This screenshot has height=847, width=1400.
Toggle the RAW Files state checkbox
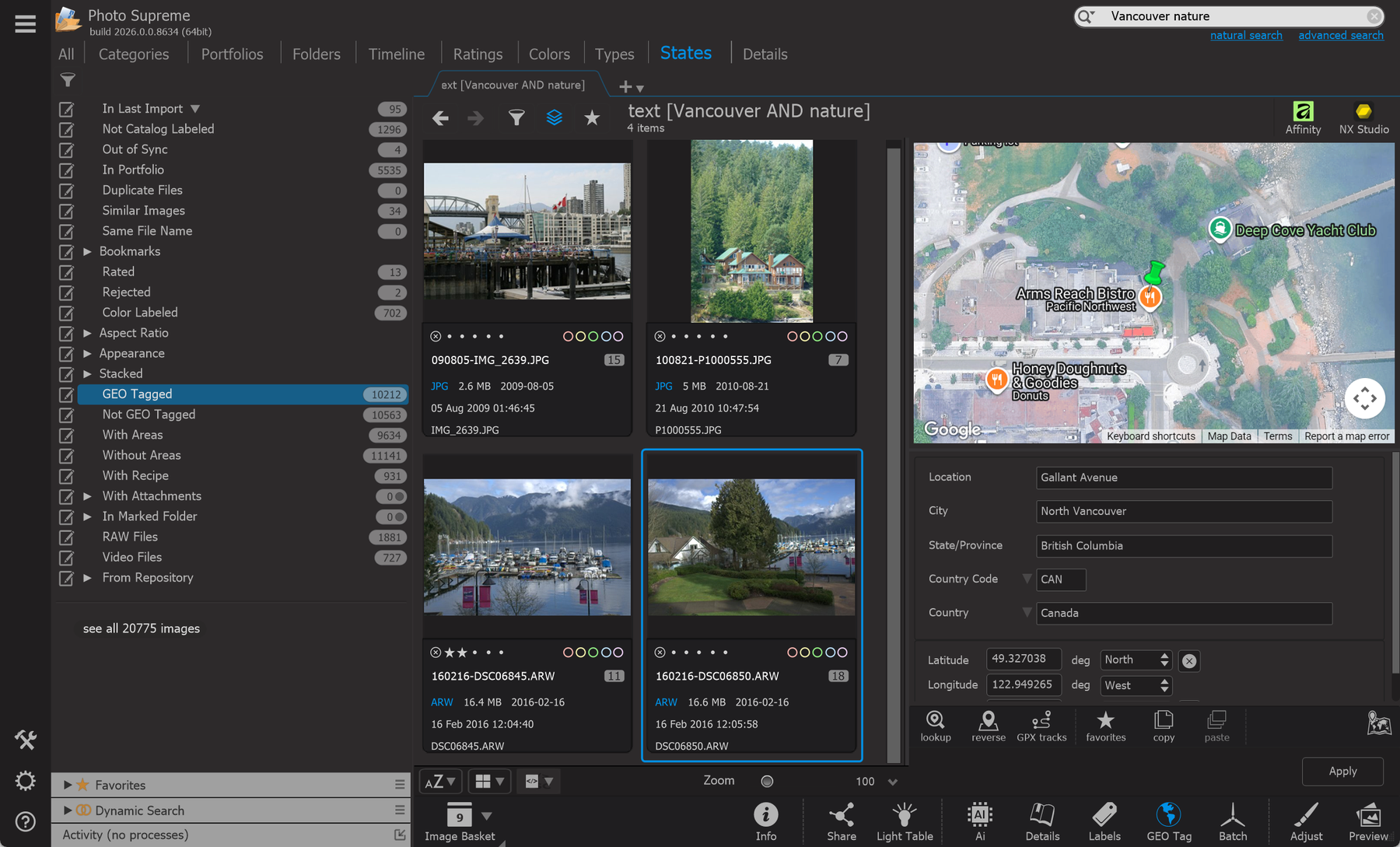[x=67, y=537]
